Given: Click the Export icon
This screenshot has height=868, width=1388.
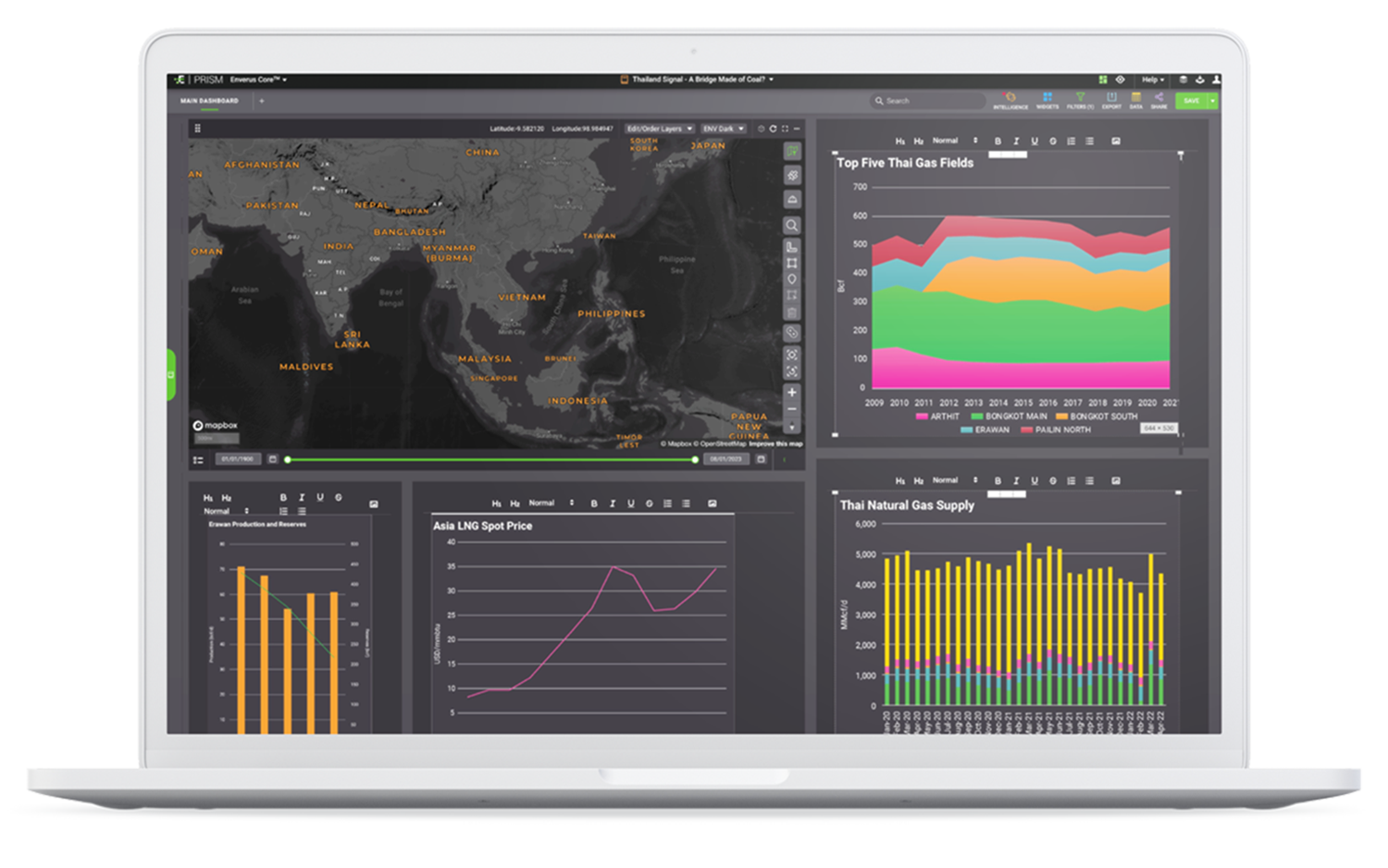Looking at the screenshot, I should (1111, 100).
